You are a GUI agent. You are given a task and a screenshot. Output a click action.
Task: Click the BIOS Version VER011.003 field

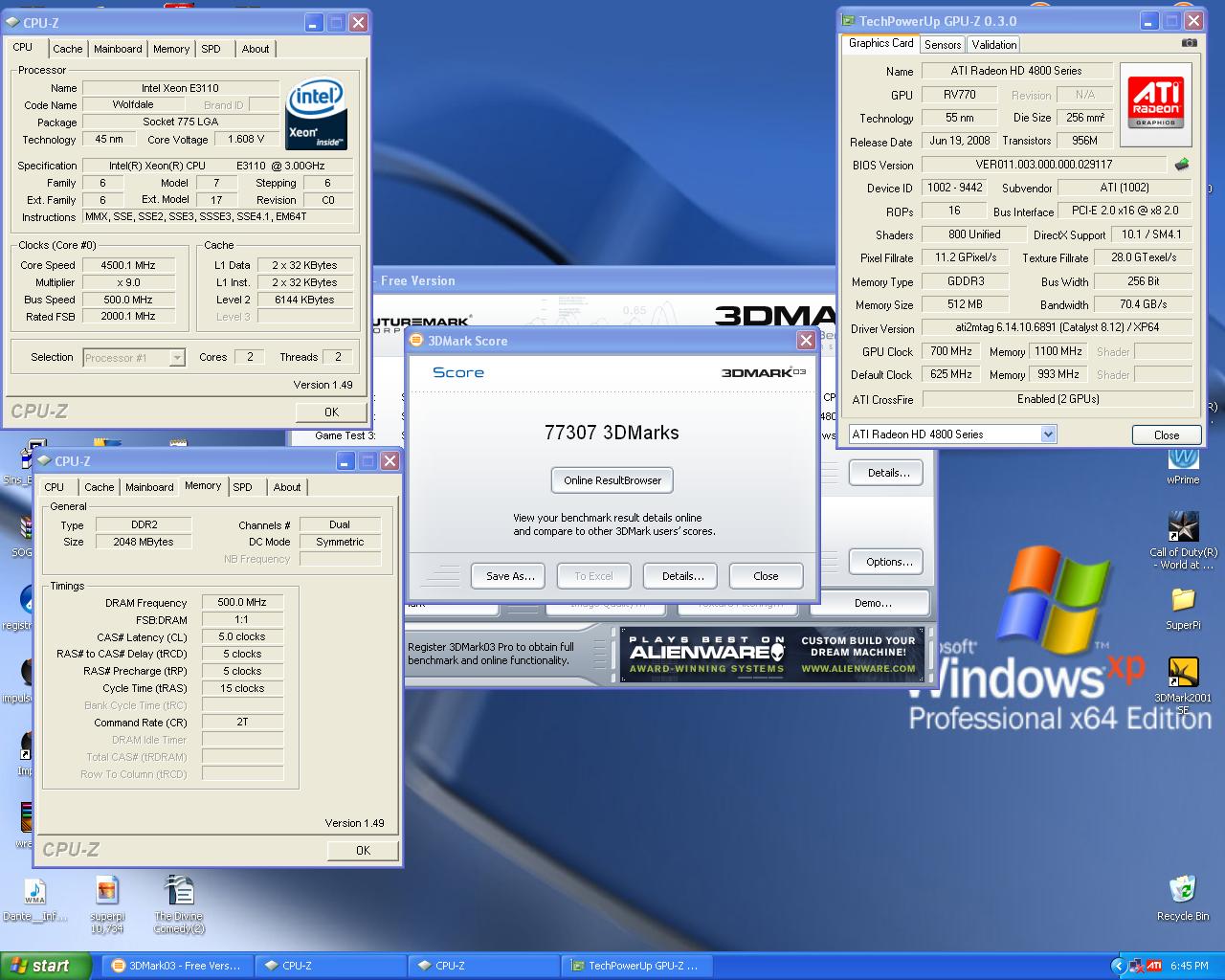1044,165
